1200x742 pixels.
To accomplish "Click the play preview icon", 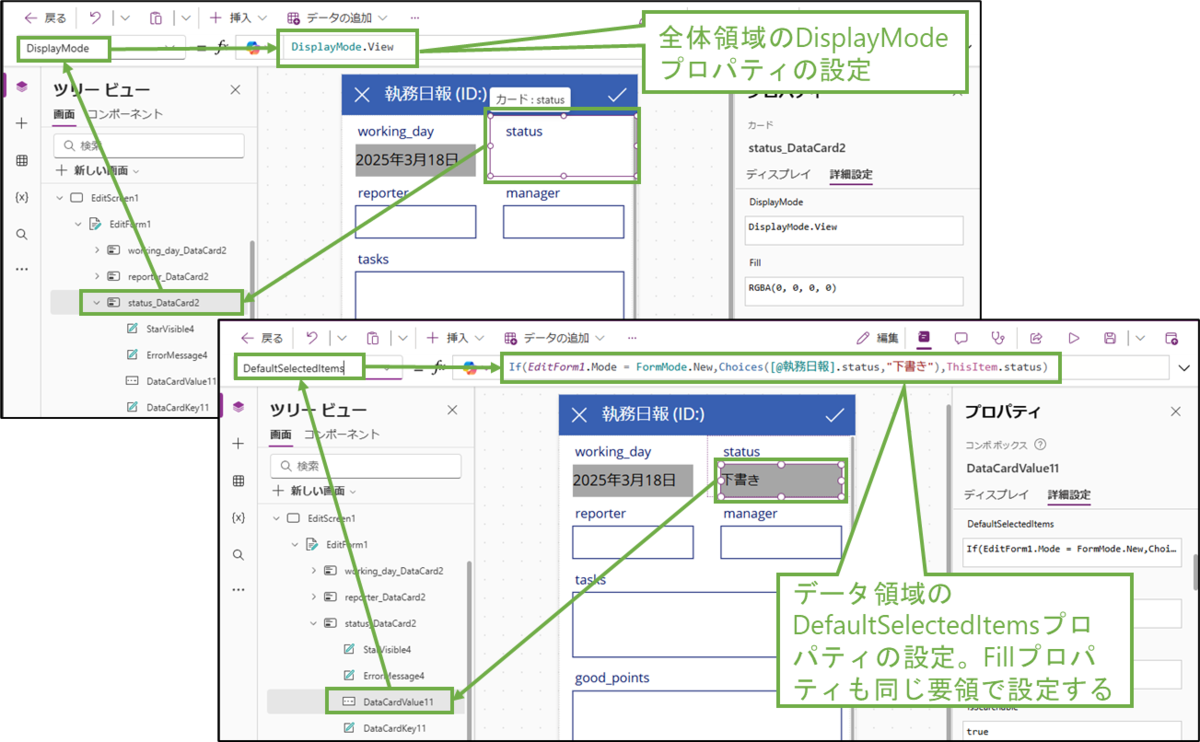I will [x=1074, y=338].
